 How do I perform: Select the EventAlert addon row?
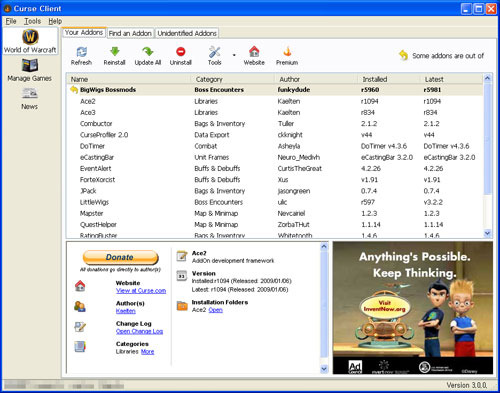(275, 168)
